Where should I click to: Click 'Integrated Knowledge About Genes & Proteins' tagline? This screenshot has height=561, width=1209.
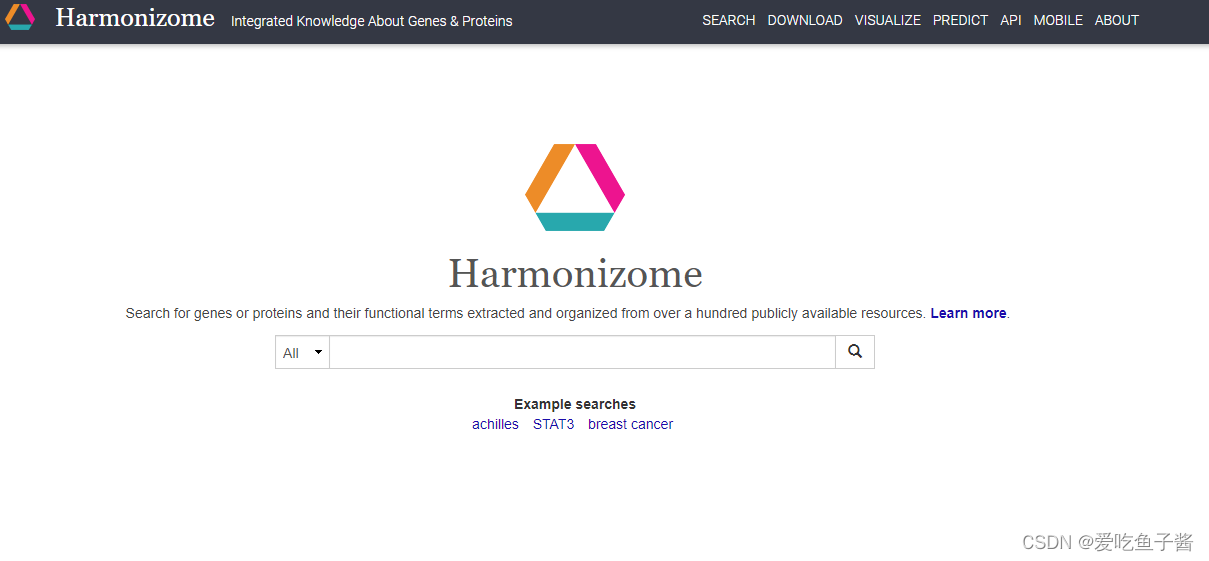click(x=371, y=21)
